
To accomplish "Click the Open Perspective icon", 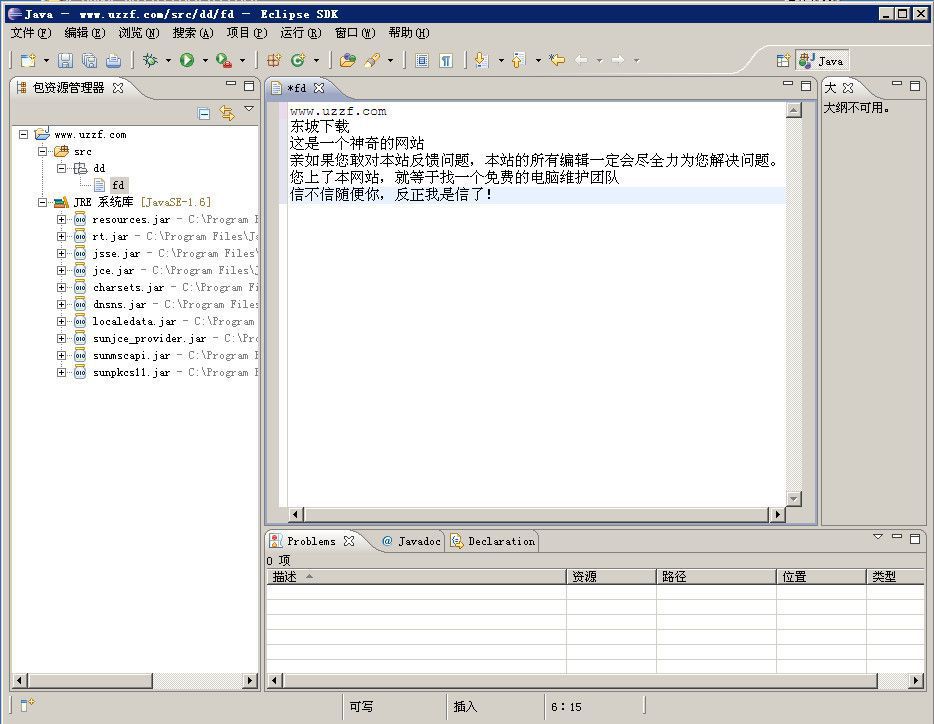I will [x=783, y=60].
